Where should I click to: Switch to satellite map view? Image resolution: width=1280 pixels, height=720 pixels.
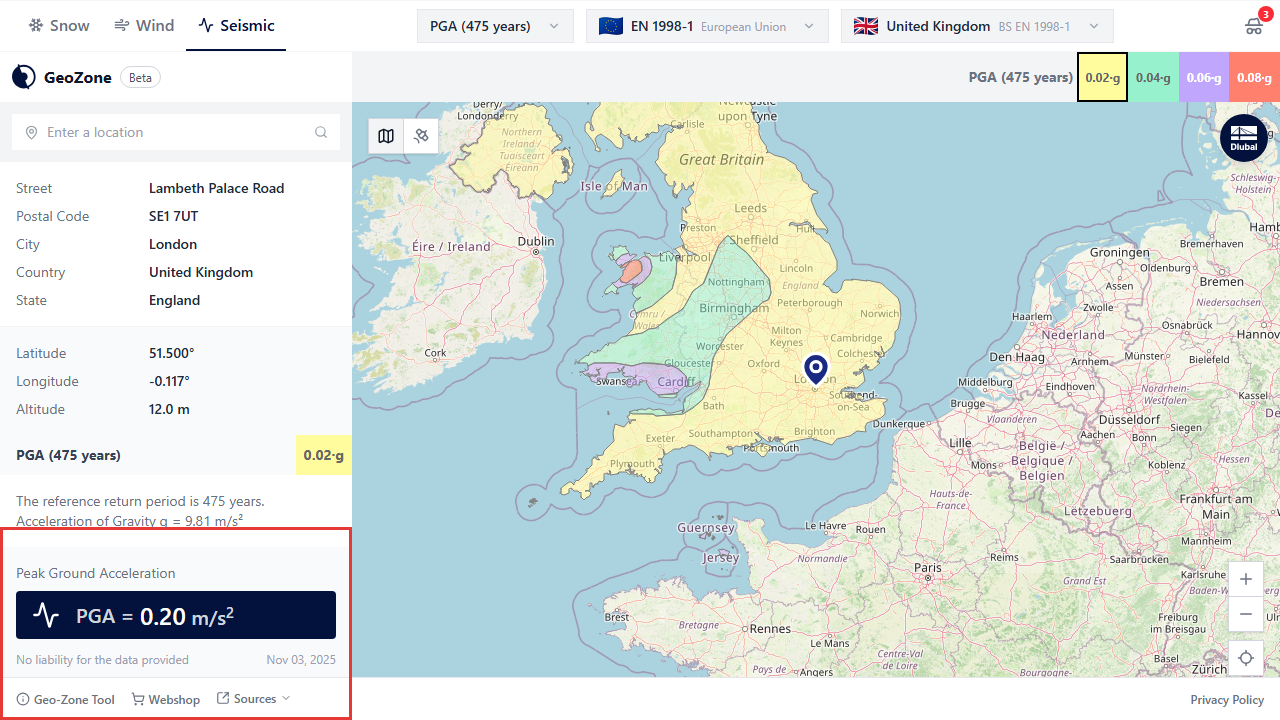coord(421,136)
